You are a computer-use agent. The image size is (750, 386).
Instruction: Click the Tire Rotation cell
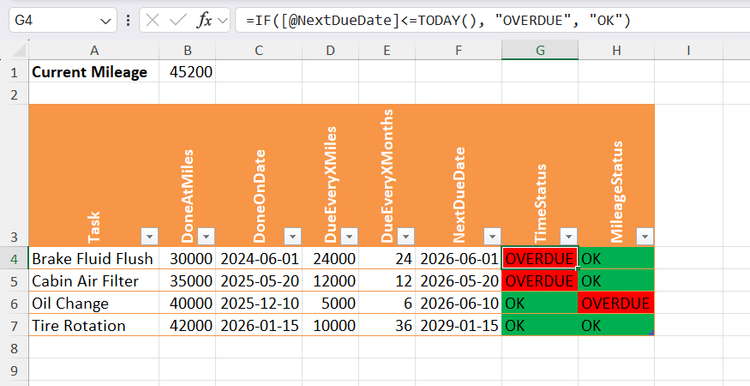[94, 326]
